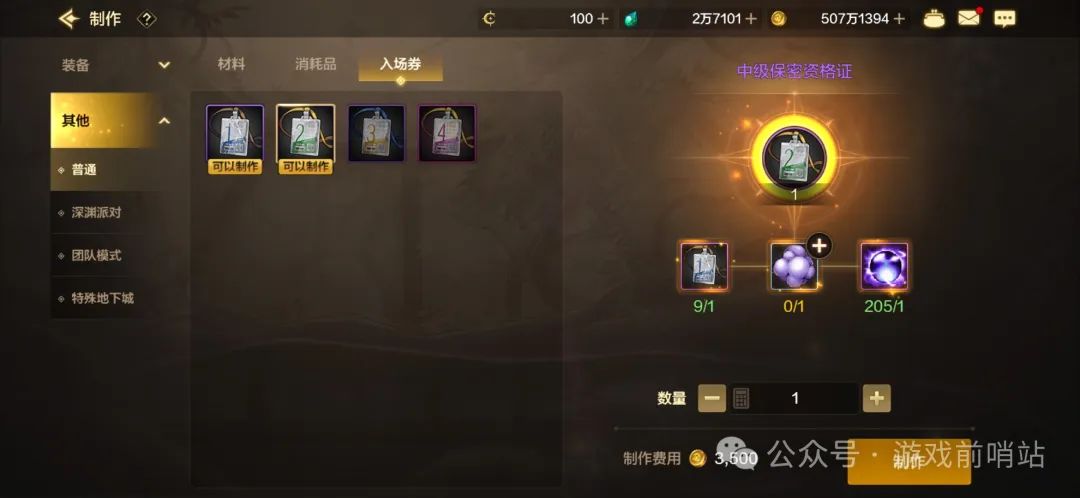This screenshot has width=1080, height=498.
Task: Collapse the 其他 category section
Action: pyautogui.click(x=165, y=121)
